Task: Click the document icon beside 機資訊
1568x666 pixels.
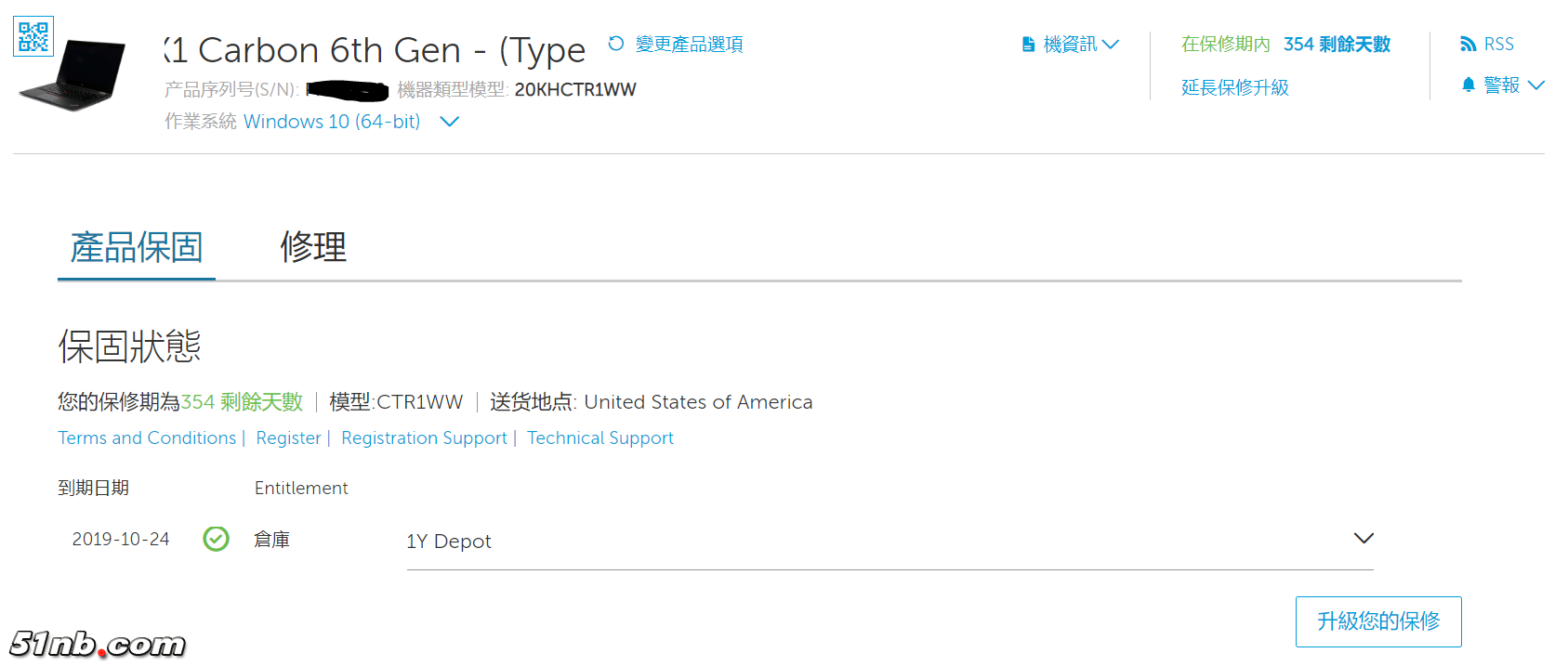Action: [1028, 45]
